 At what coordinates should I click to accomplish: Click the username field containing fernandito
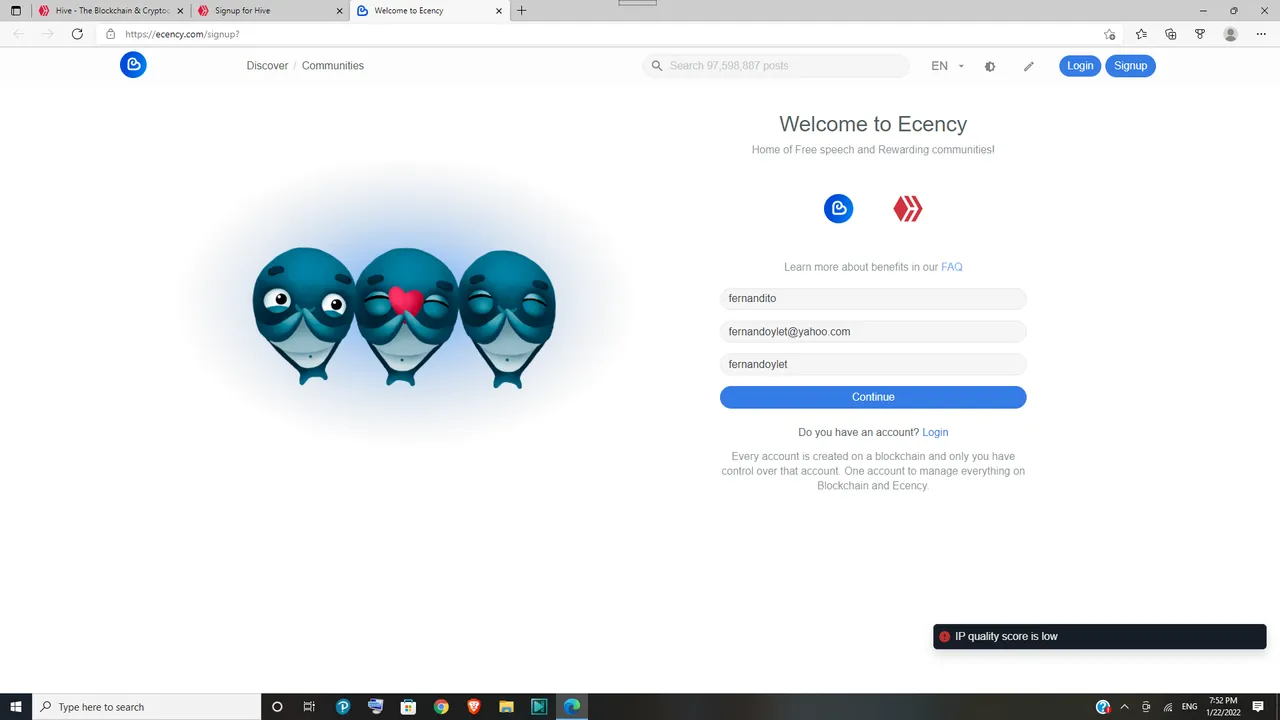point(873,298)
